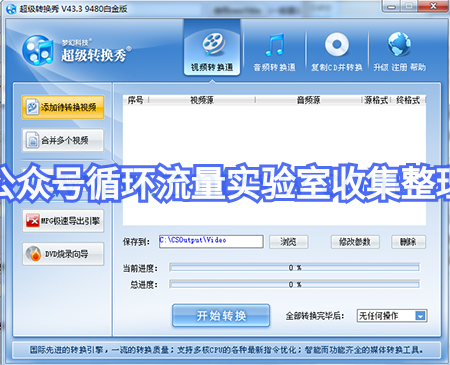Expand the 无任何操作 dropdown arrow
This screenshot has width=450, height=365.
coord(420,316)
